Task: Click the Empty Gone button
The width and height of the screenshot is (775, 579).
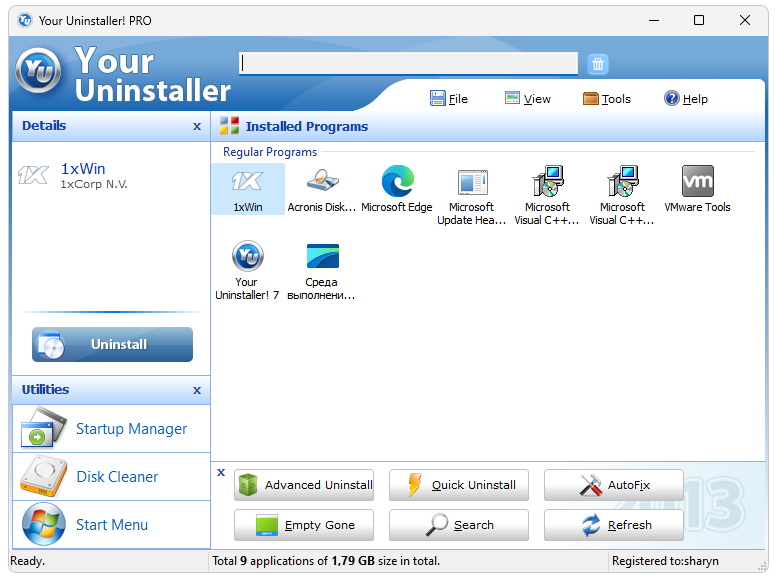Action: tap(304, 525)
